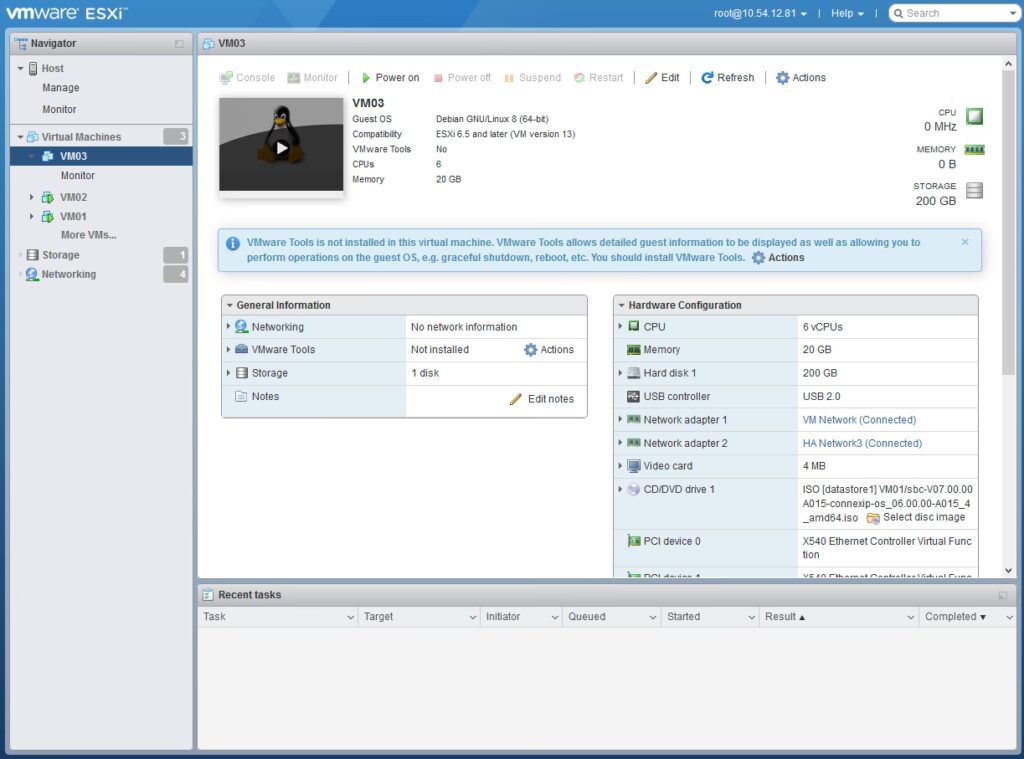
Task: Select Manage under Host in Navigator
Action: click(x=60, y=88)
